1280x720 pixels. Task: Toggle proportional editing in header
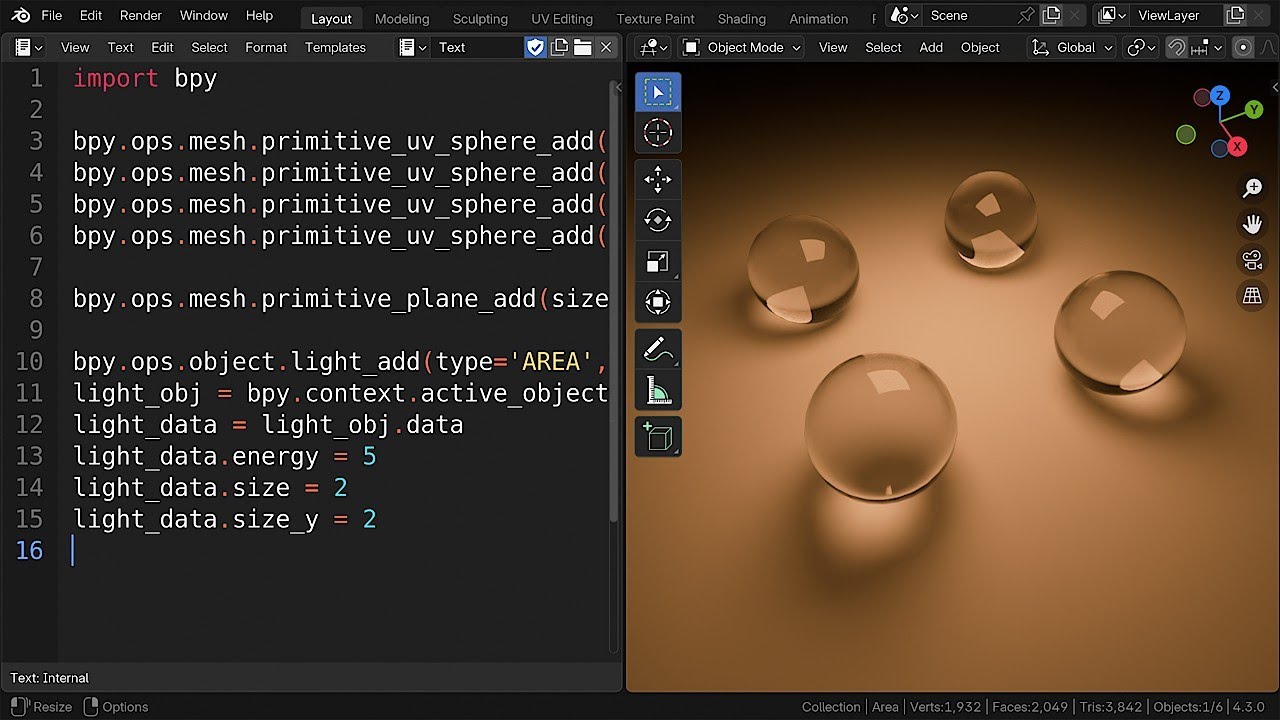(1243, 47)
